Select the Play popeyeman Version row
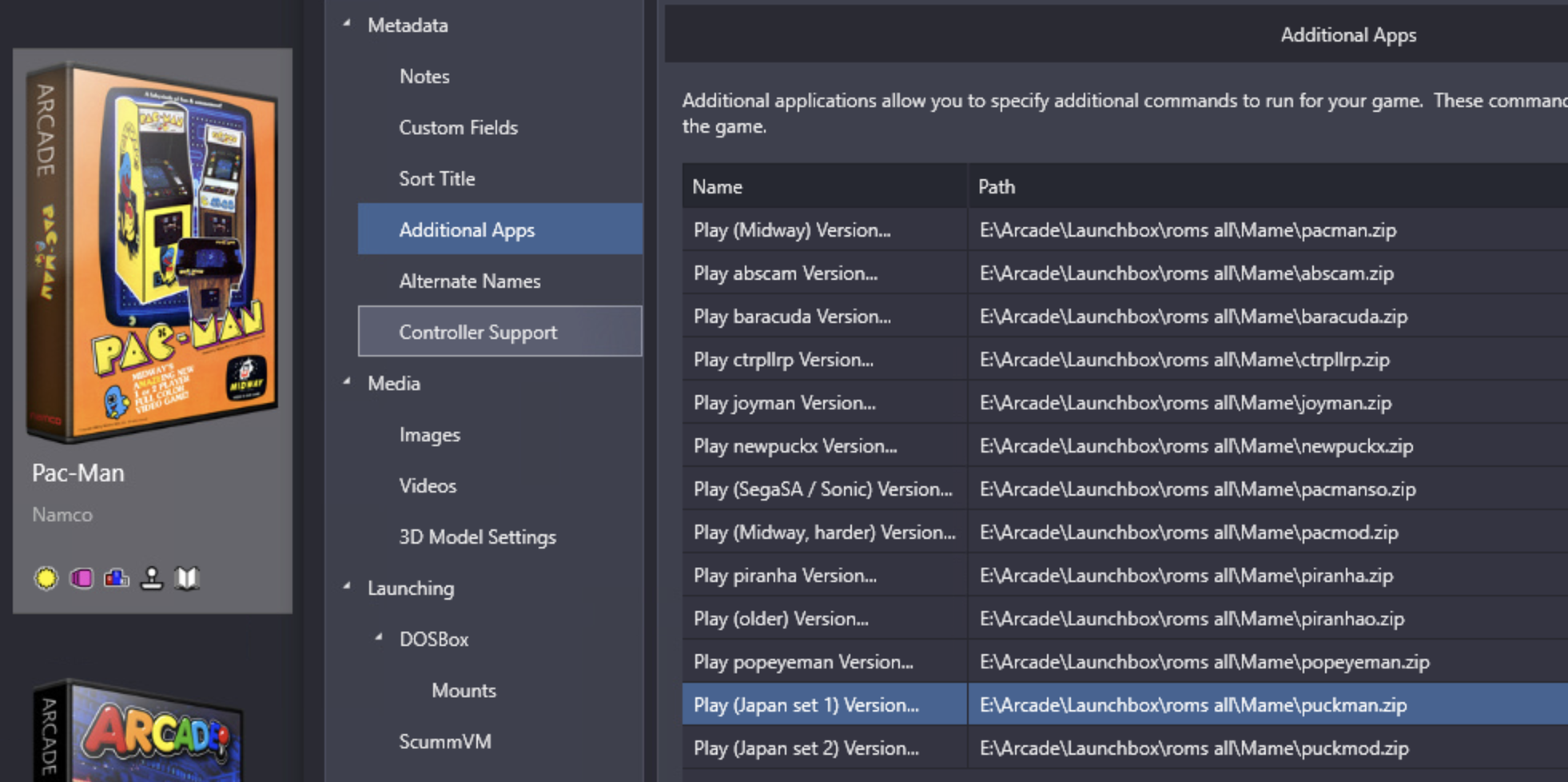This screenshot has height=782, width=1568. tap(1125, 662)
